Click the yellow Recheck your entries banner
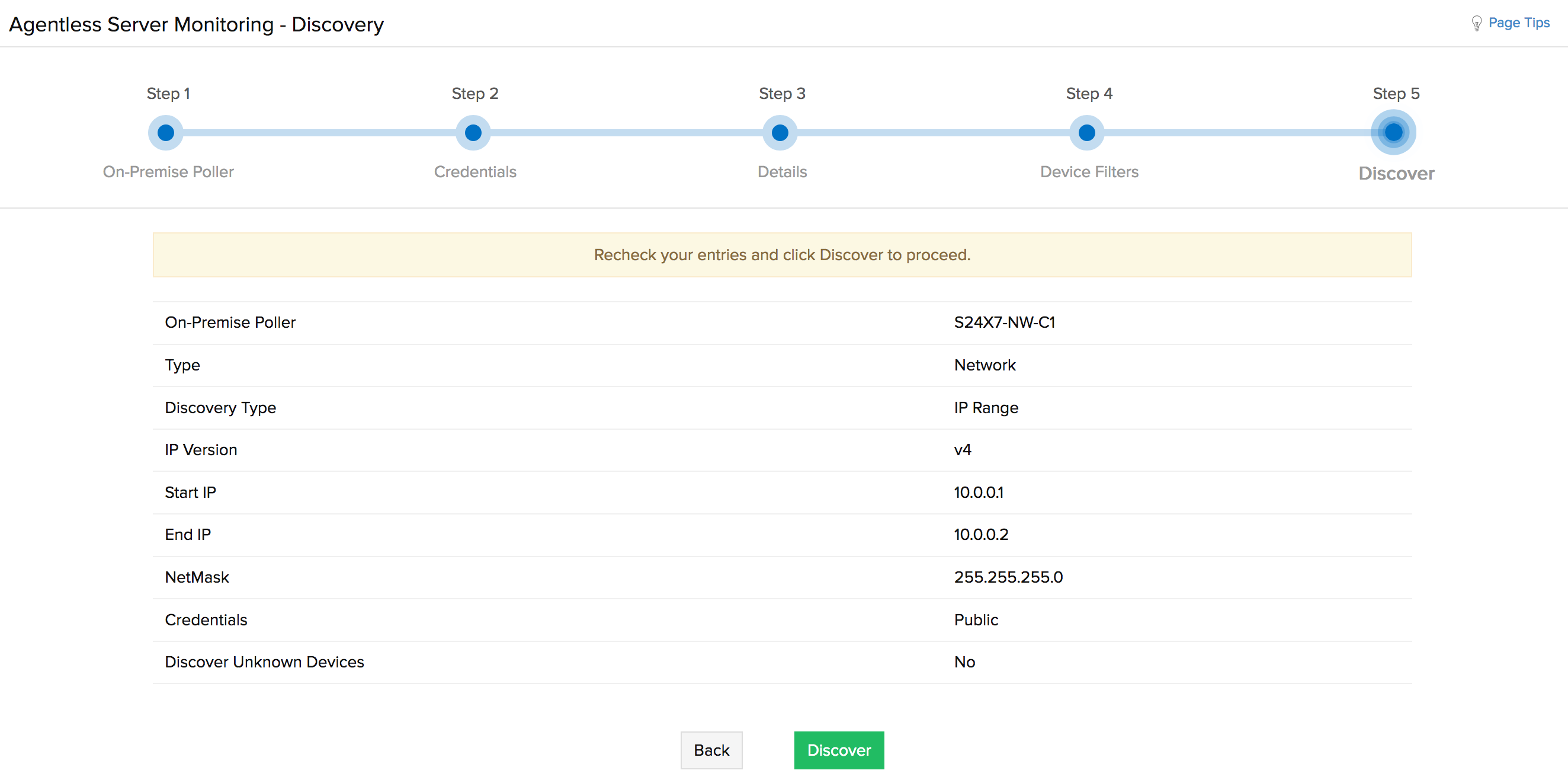 [782, 254]
